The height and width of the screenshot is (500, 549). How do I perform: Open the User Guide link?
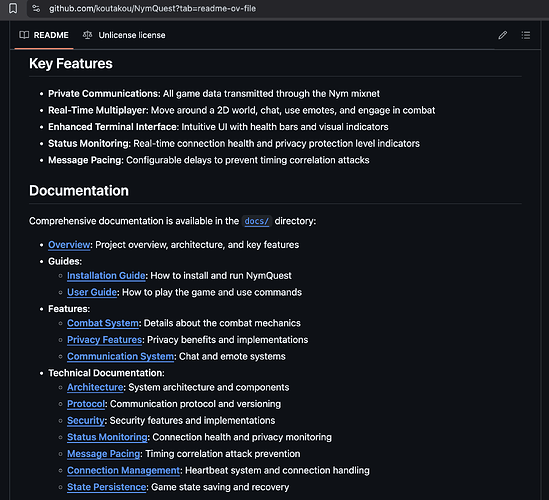[92, 292]
